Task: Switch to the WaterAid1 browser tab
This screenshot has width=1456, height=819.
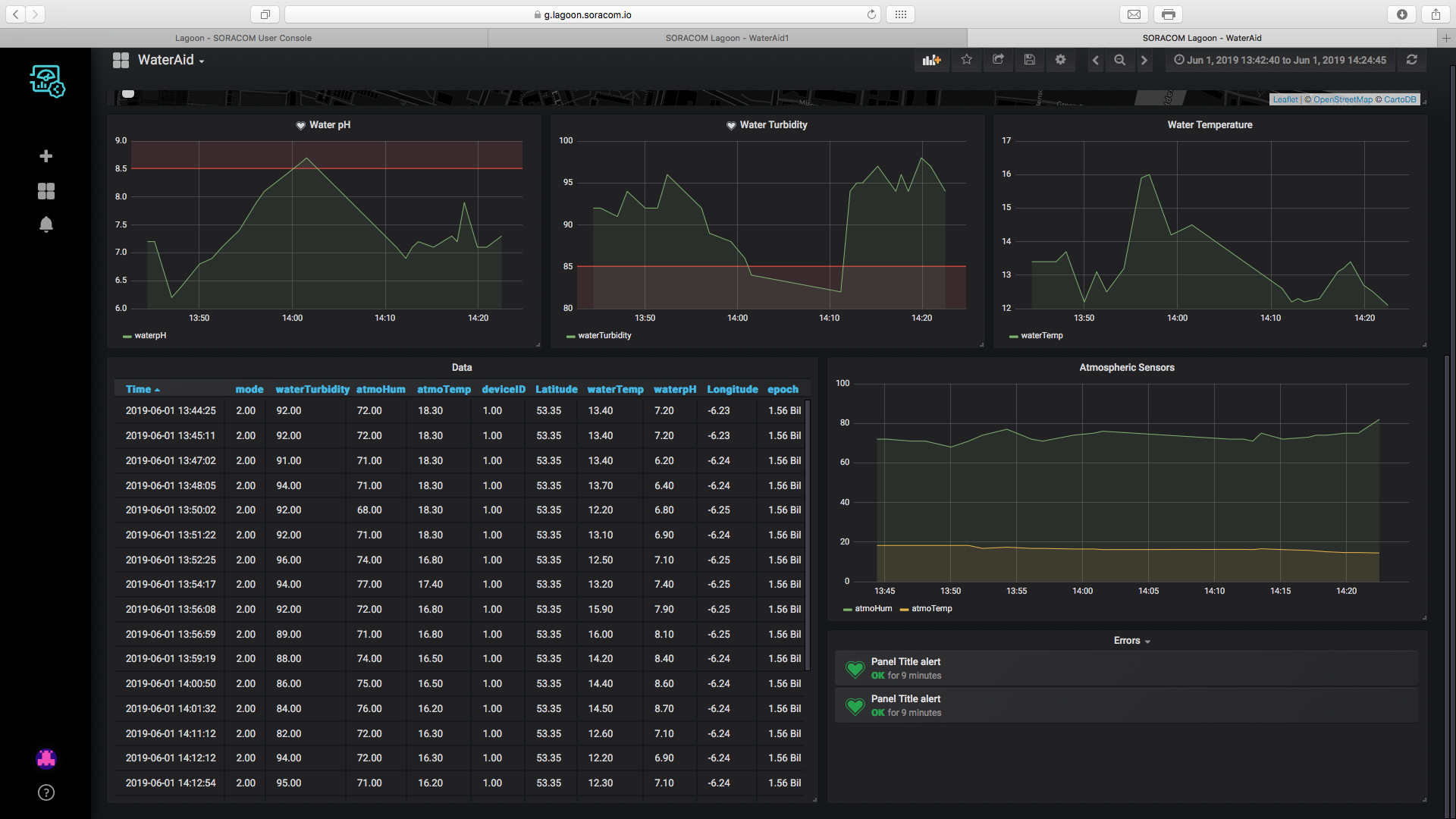Action: [726, 38]
